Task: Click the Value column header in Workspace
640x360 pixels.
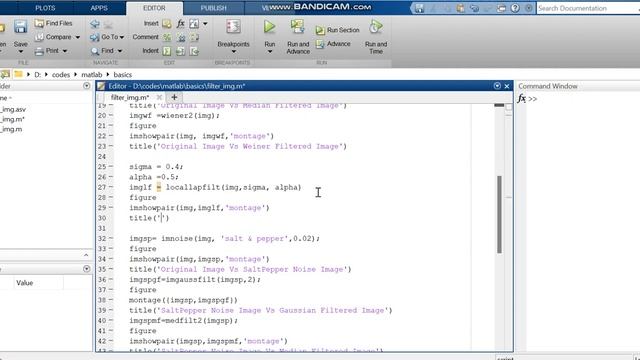Action: [24, 283]
